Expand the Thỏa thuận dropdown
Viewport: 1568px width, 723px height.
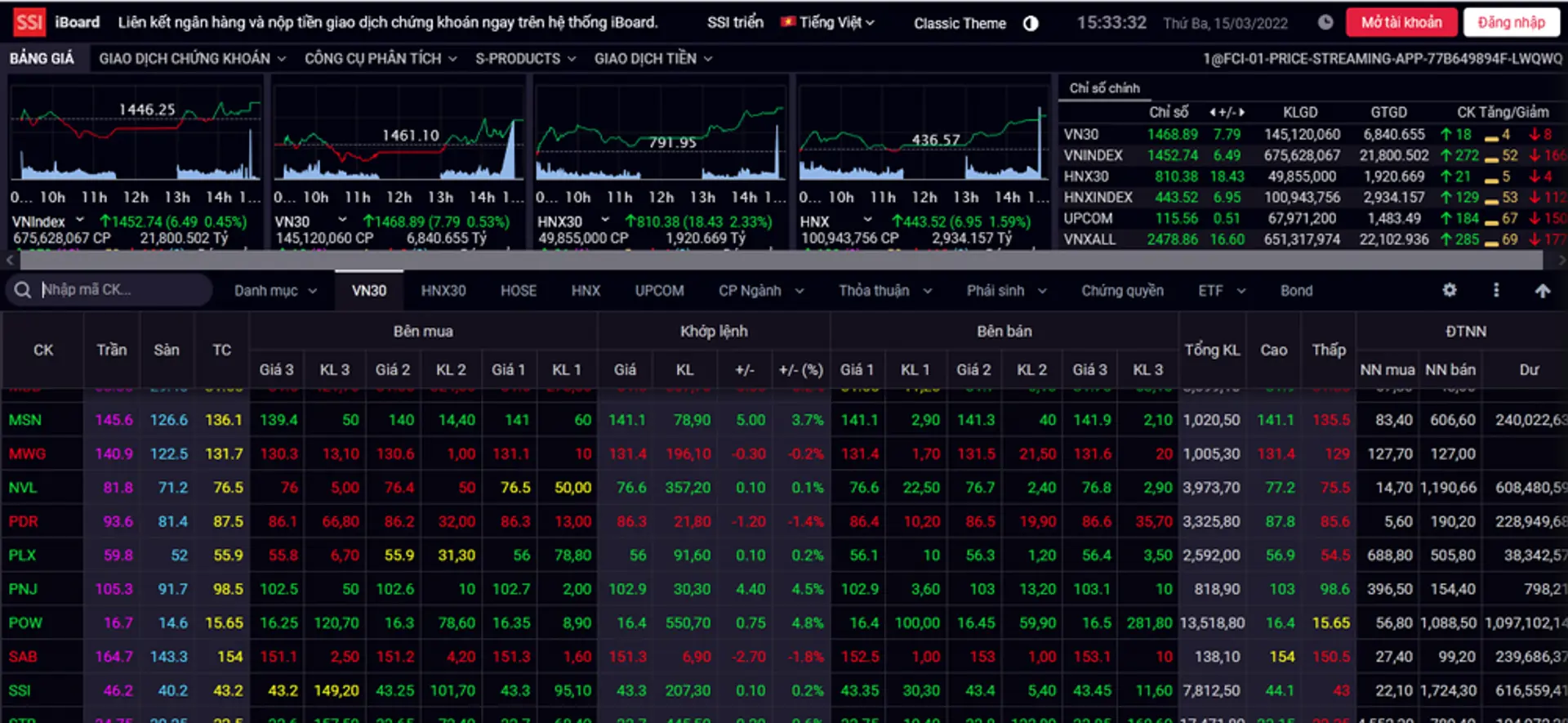point(885,291)
